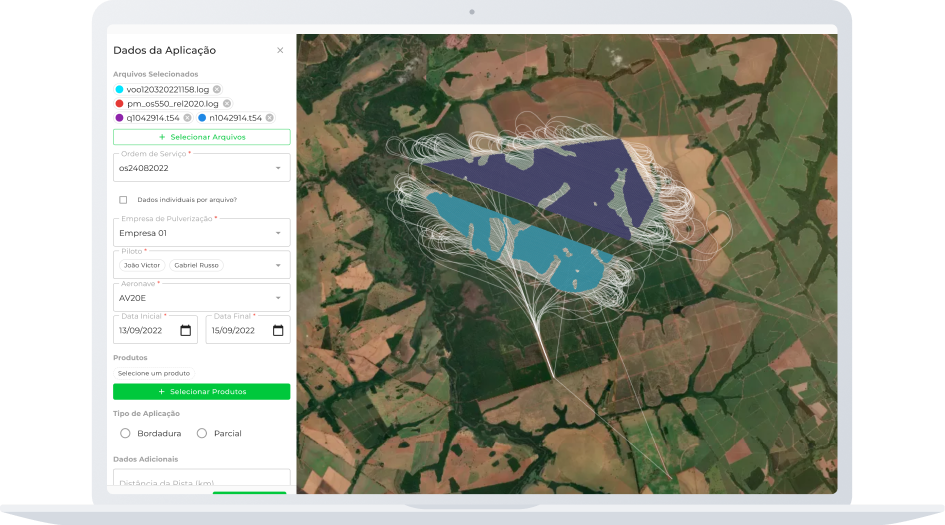Expand Ordem de Serviço dropdown
The image size is (945, 525).
click(x=278, y=168)
